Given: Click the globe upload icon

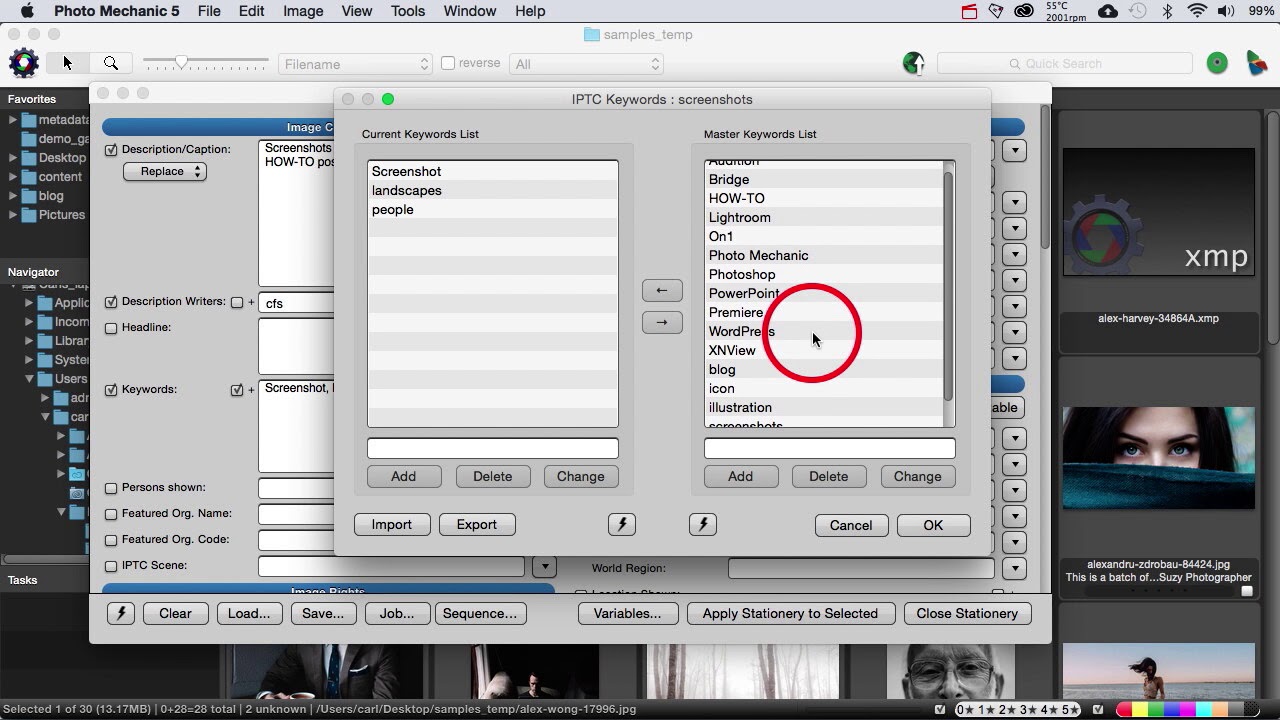Looking at the screenshot, I should pos(913,63).
